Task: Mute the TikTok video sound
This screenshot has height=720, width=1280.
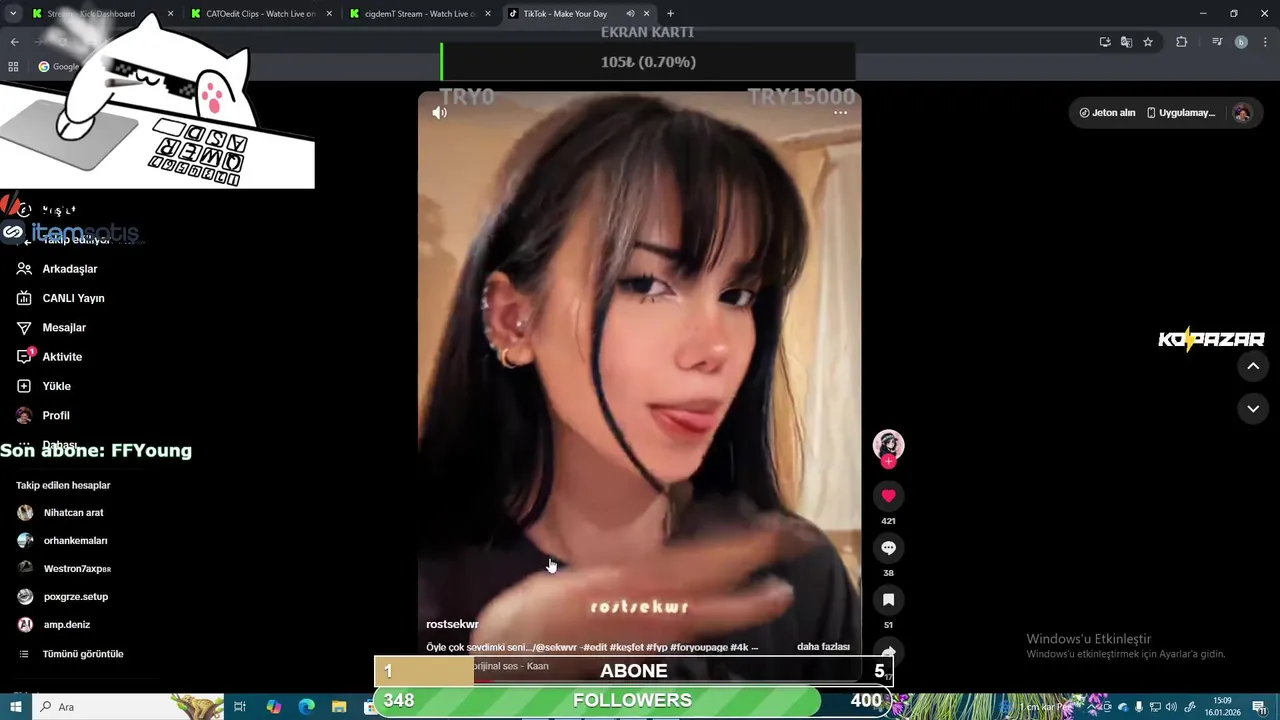Action: point(439,113)
